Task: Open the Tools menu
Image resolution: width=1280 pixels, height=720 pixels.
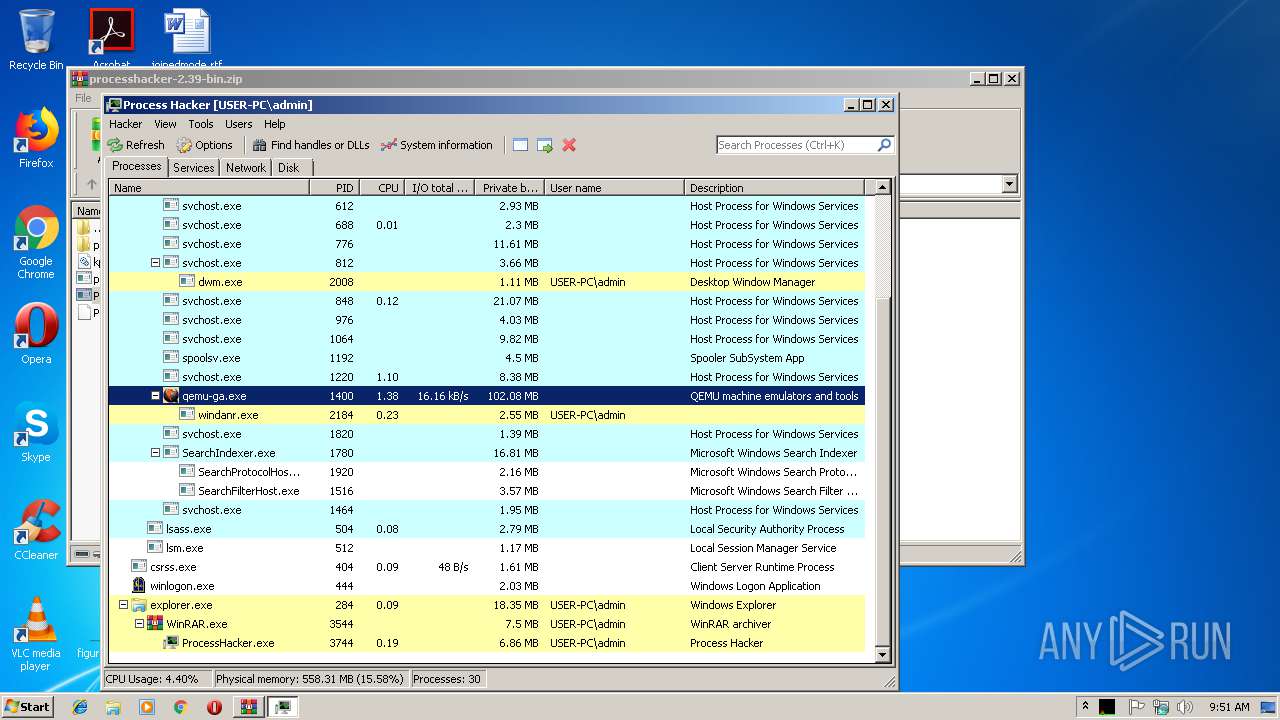Action: point(201,124)
